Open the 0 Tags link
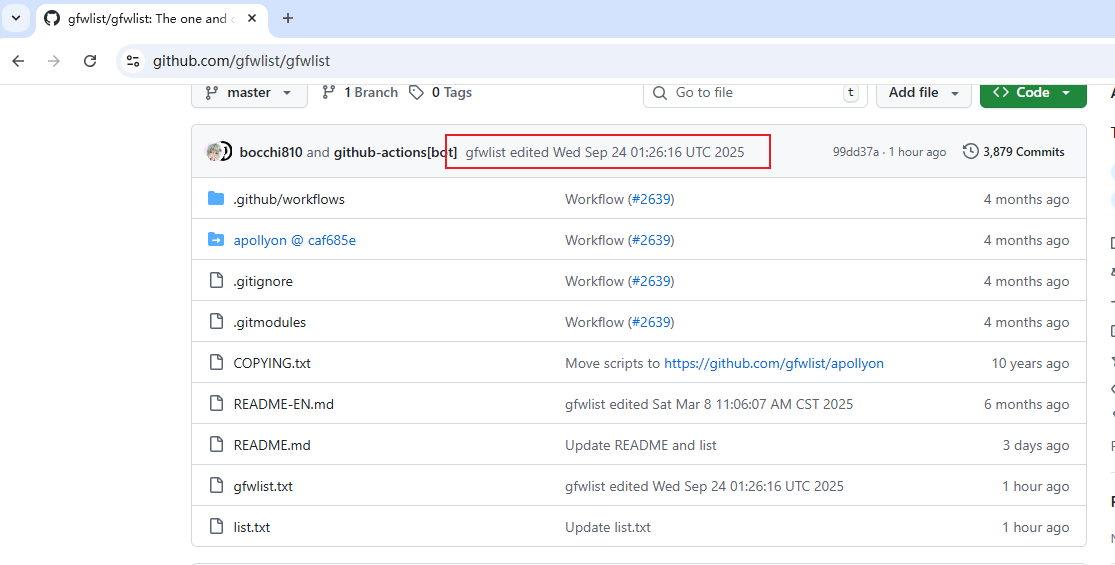This screenshot has height=565, width=1115. tap(441, 92)
